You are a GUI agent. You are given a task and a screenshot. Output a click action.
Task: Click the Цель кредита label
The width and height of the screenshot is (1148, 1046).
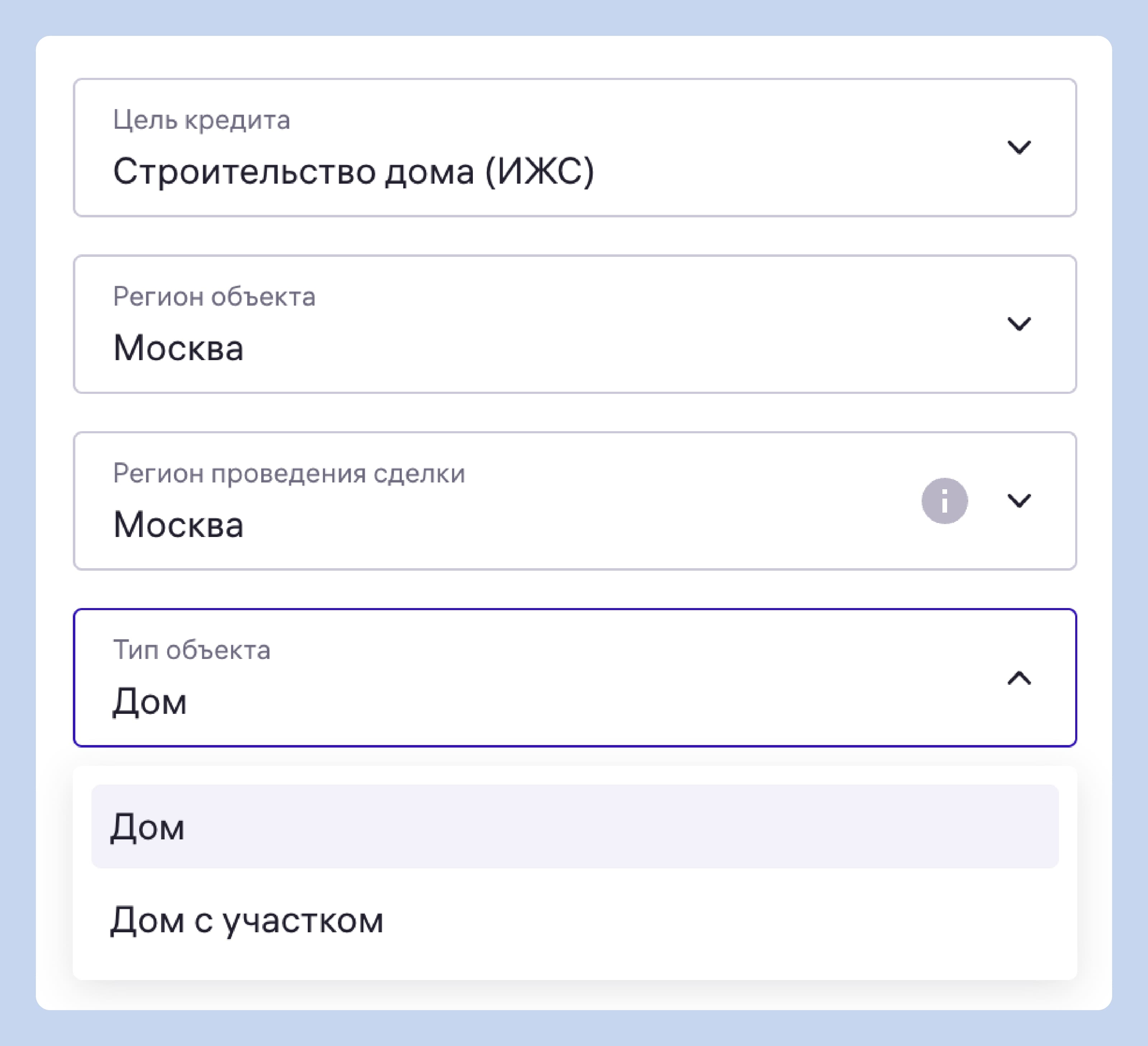click(x=202, y=120)
